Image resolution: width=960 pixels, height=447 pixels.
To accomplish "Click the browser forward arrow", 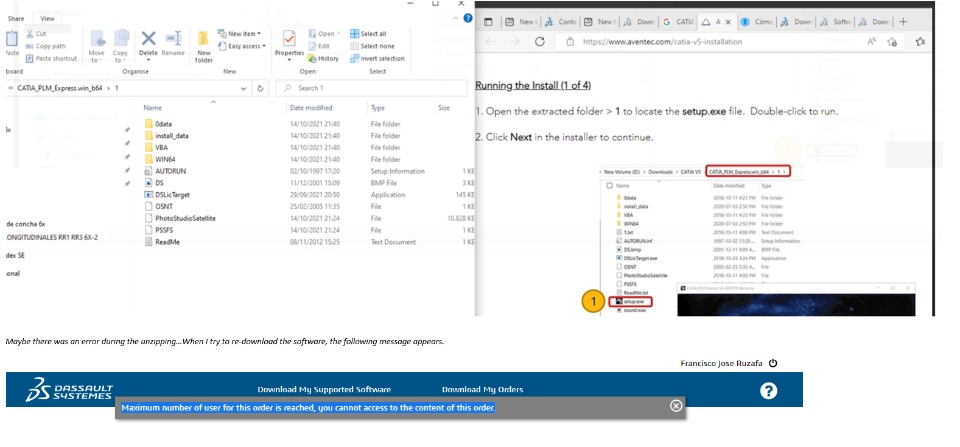I will pos(515,42).
